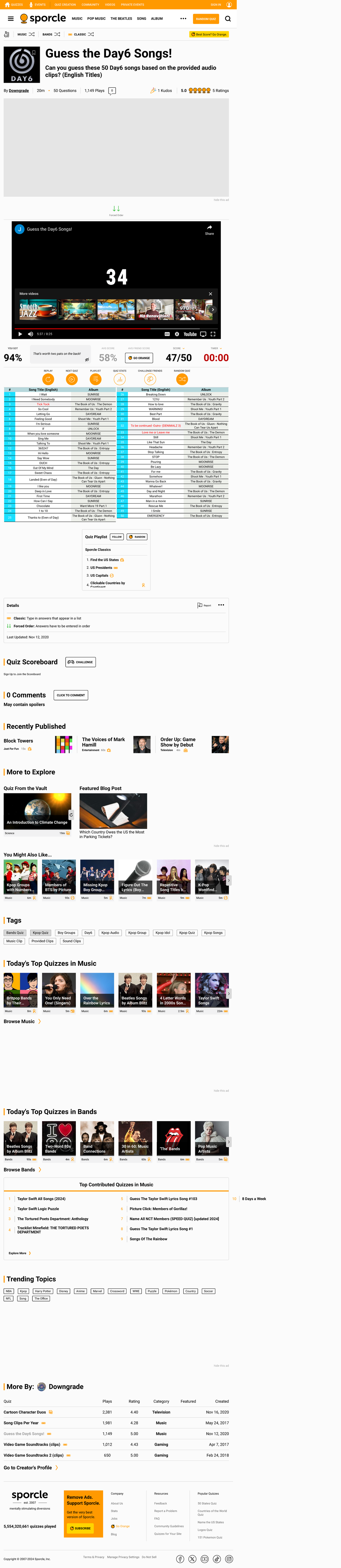Open the Quiz Creation menu
This screenshot has width=341, height=1568.
tap(65, 4)
